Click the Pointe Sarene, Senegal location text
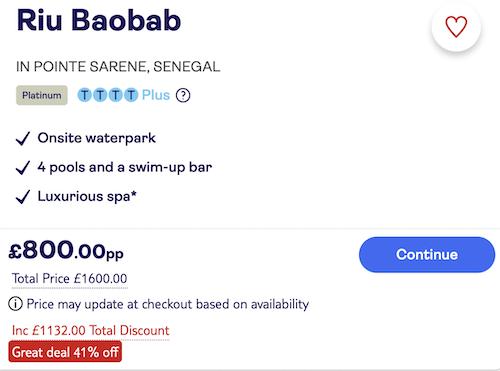Viewport: 500px width, 371px height. [118, 67]
